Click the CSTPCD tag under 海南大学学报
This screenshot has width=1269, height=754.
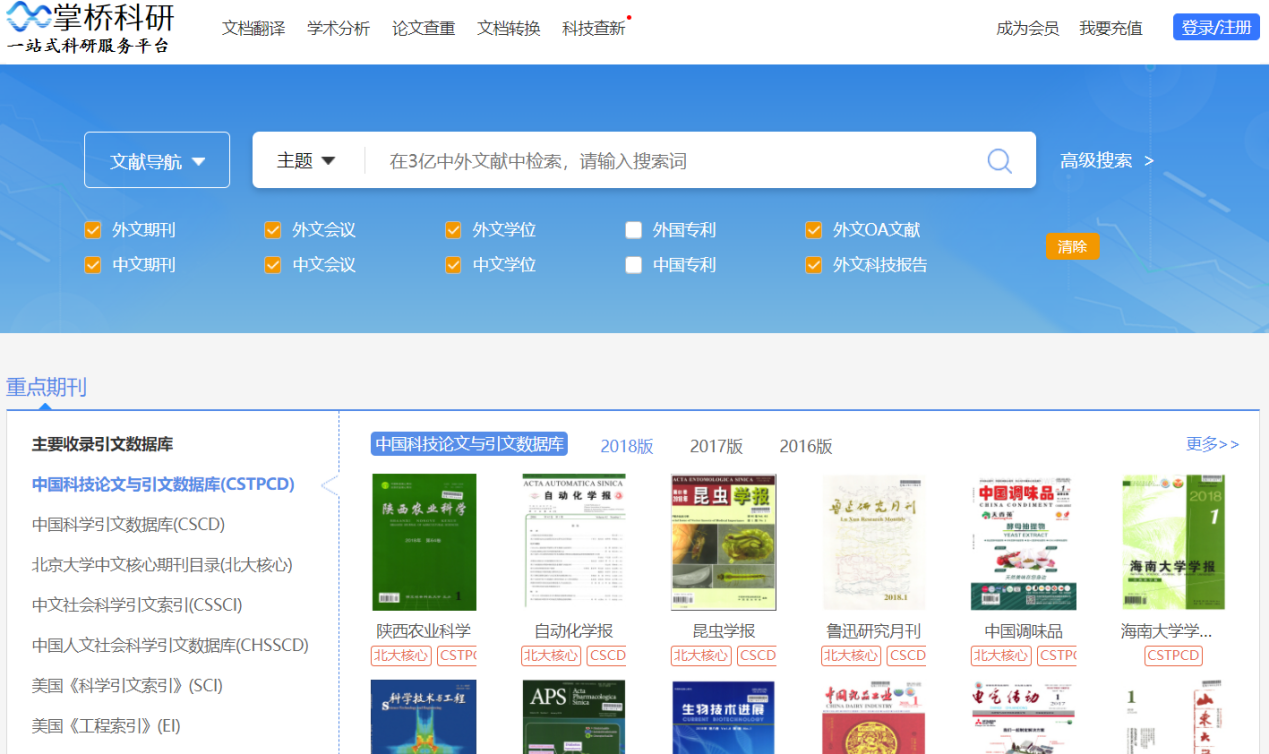point(1174,656)
